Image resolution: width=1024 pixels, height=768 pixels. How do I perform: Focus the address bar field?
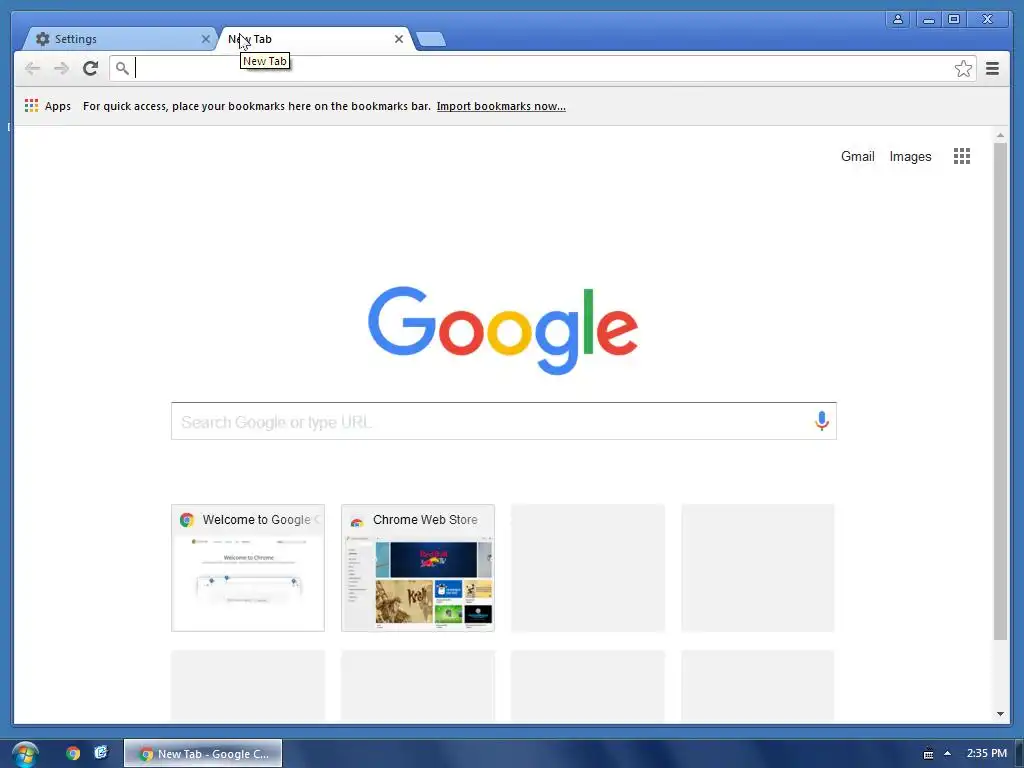[x=542, y=68]
